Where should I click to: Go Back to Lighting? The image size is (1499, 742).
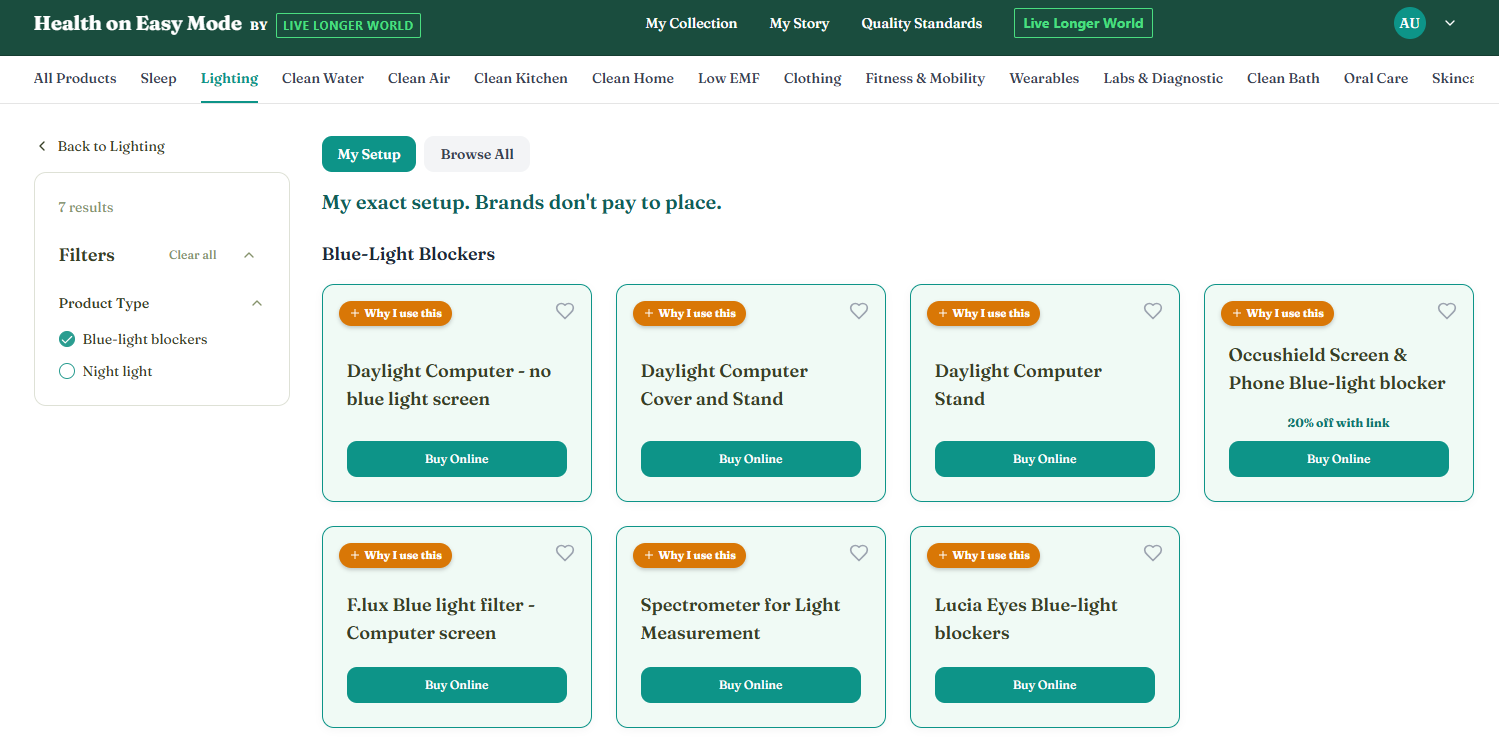[101, 146]
